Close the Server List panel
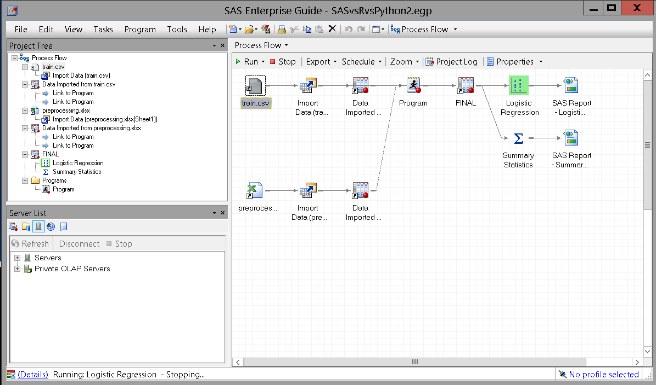 223,213
